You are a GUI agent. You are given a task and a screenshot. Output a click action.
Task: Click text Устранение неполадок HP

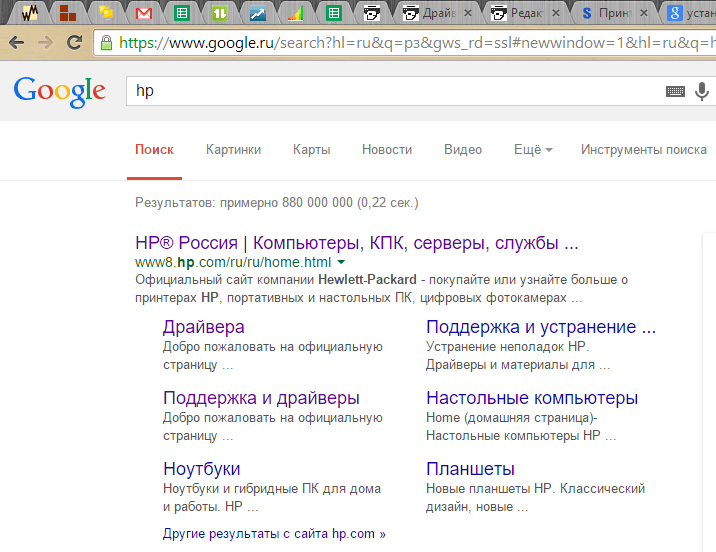(507, 347)
